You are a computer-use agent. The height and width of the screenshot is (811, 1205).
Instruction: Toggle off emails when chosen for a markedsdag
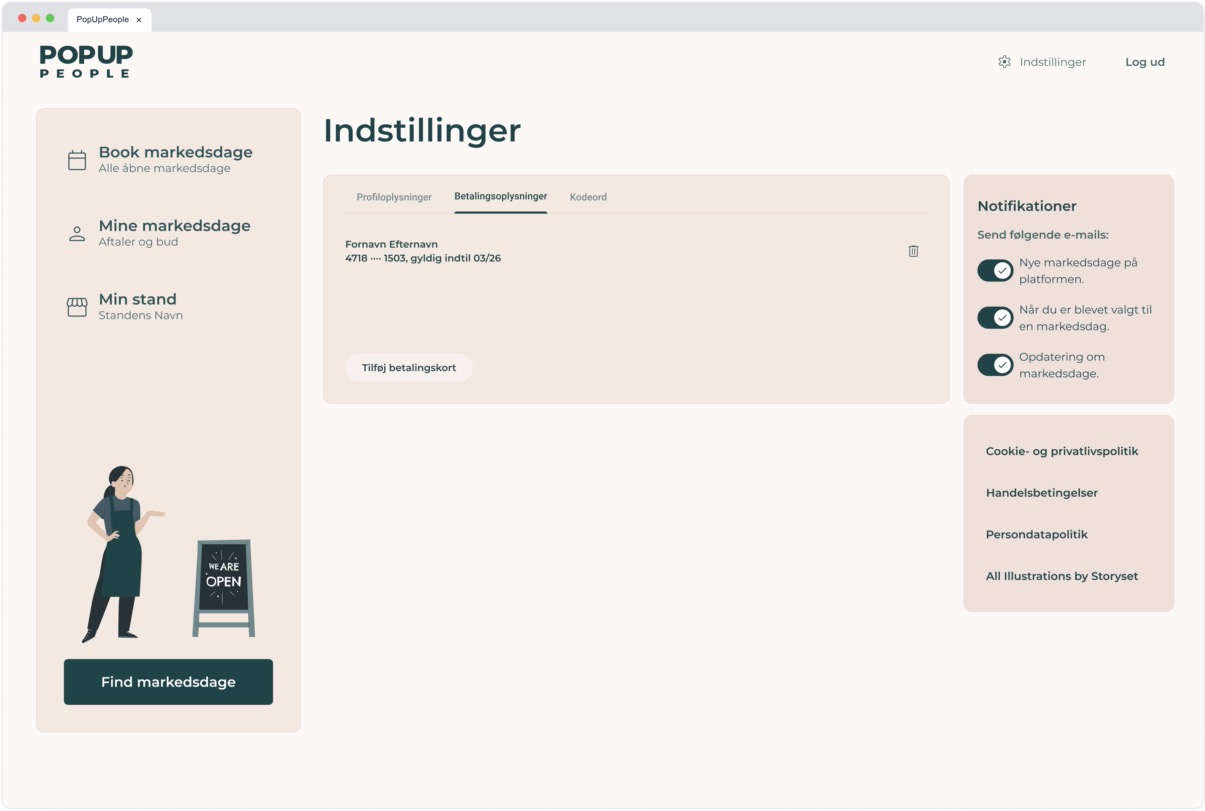click(995, 318)
